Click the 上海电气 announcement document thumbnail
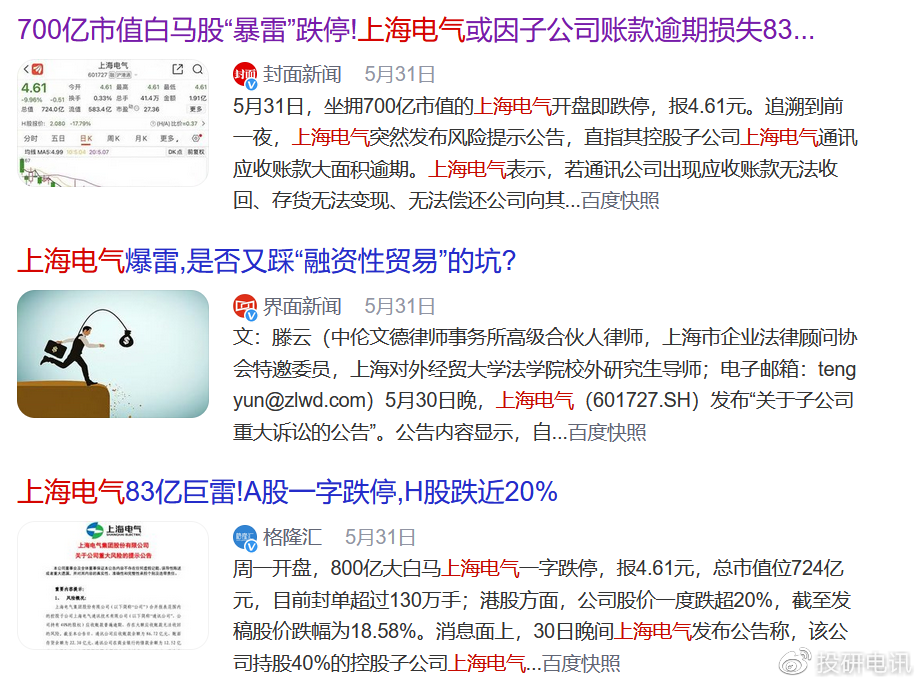The width and height of the screenshot is (921, 685). 113,585
